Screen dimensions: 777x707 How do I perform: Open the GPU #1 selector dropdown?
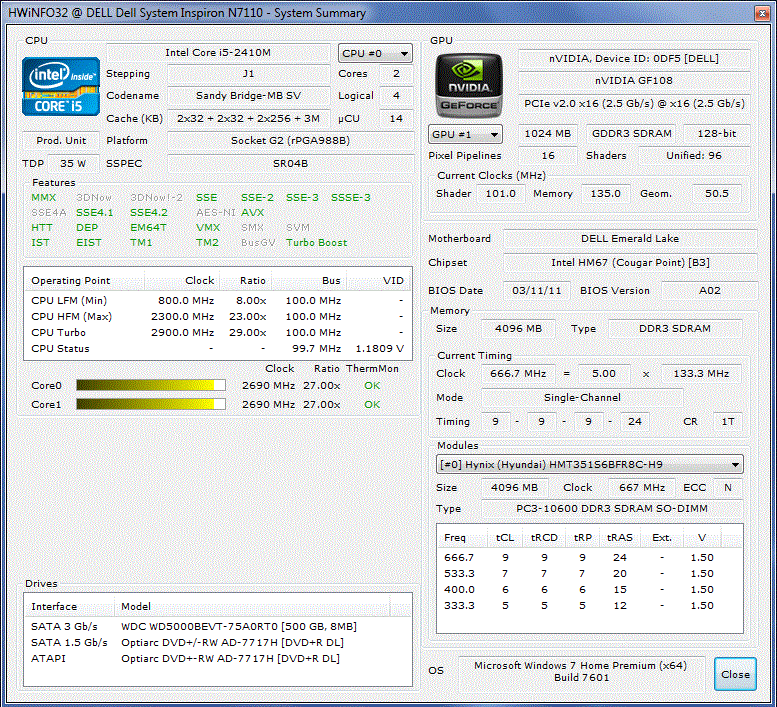coord(465,134)
